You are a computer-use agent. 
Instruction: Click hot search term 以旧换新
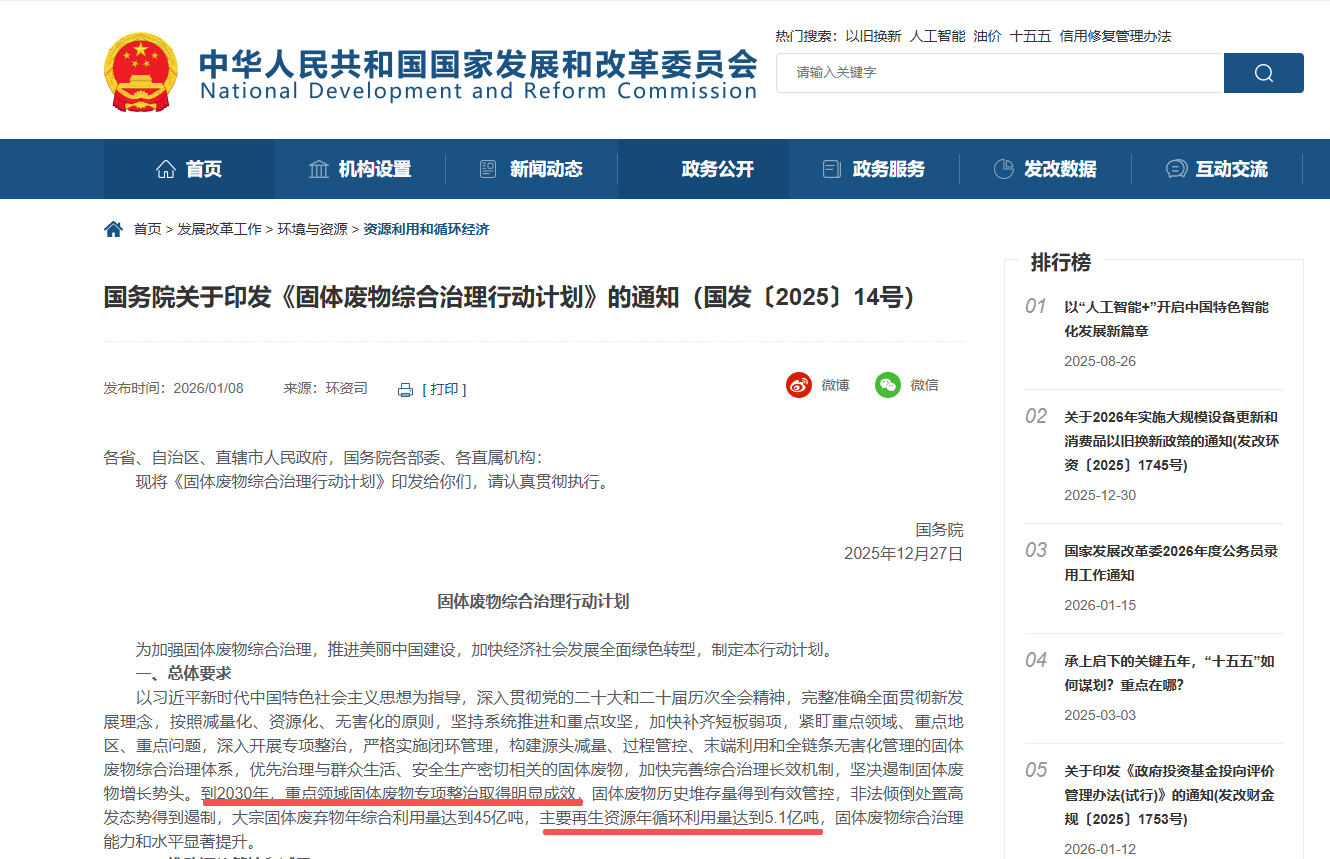coord(873,36)
